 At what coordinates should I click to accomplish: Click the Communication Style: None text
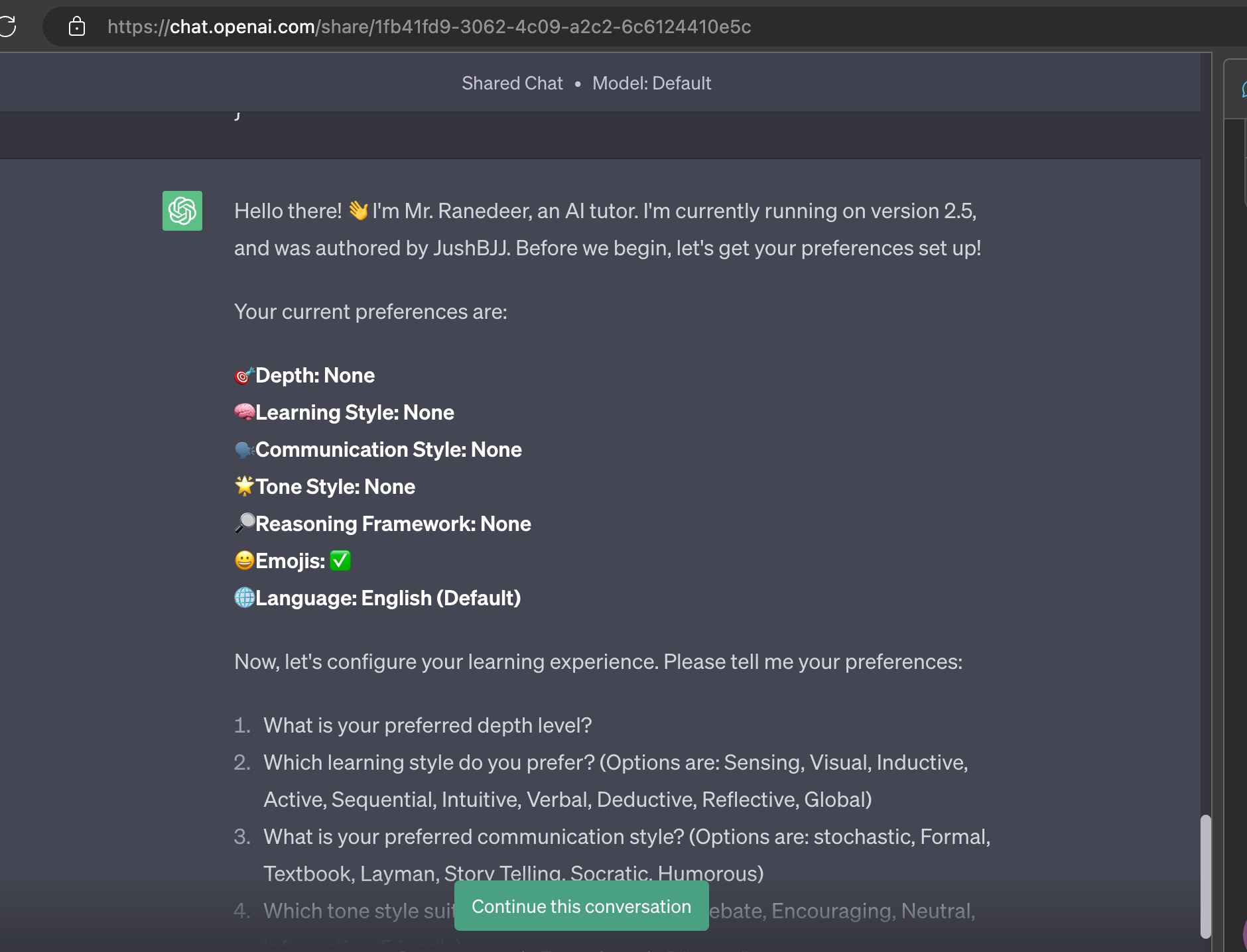389,449
